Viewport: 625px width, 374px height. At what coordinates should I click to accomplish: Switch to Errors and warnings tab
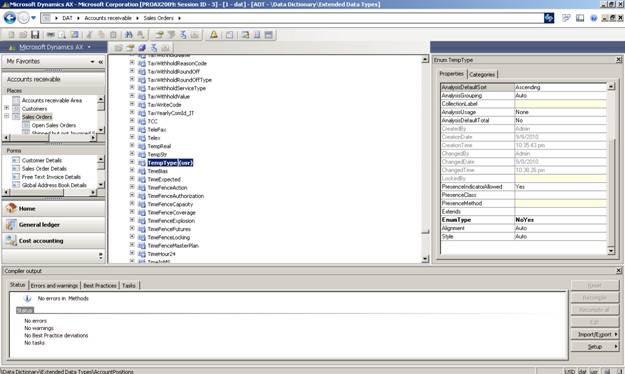point(54,285)
